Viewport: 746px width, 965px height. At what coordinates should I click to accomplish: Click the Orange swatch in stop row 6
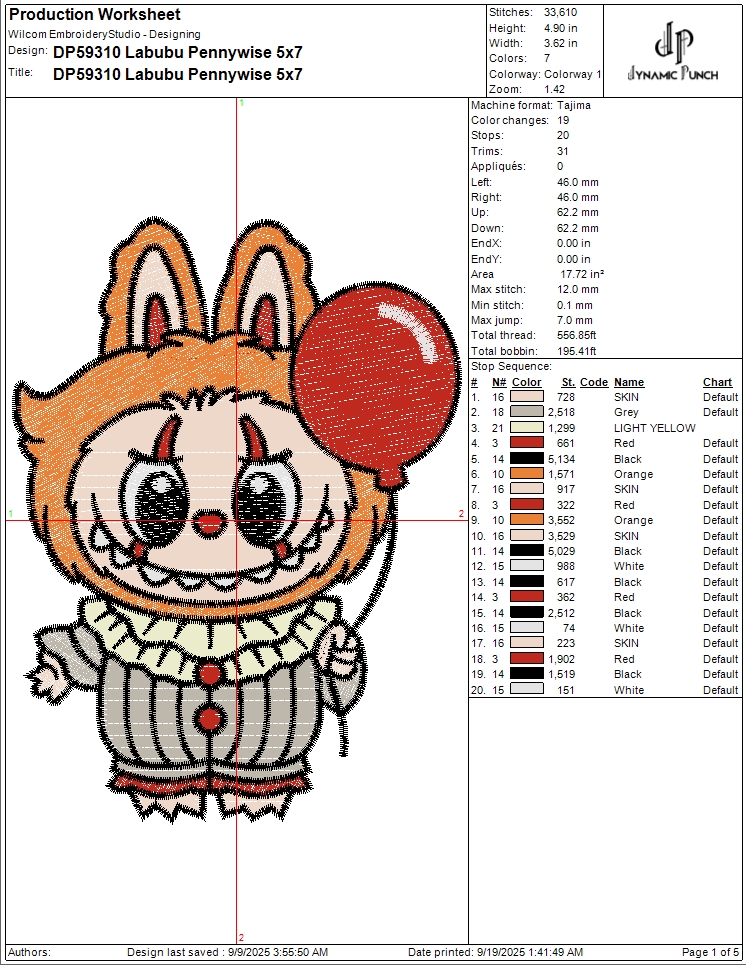[x=527, y=474]
